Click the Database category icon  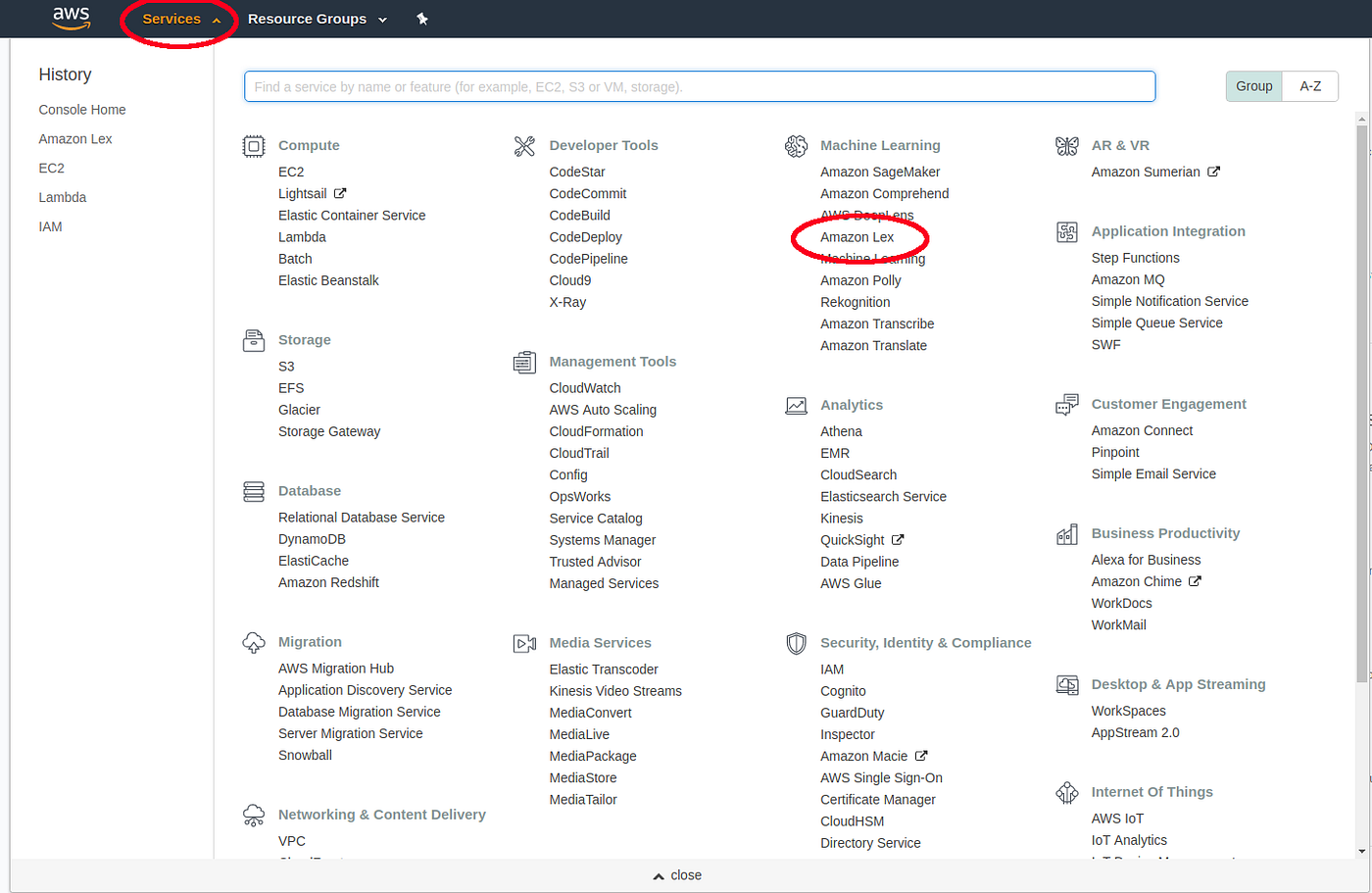[254, 491]
